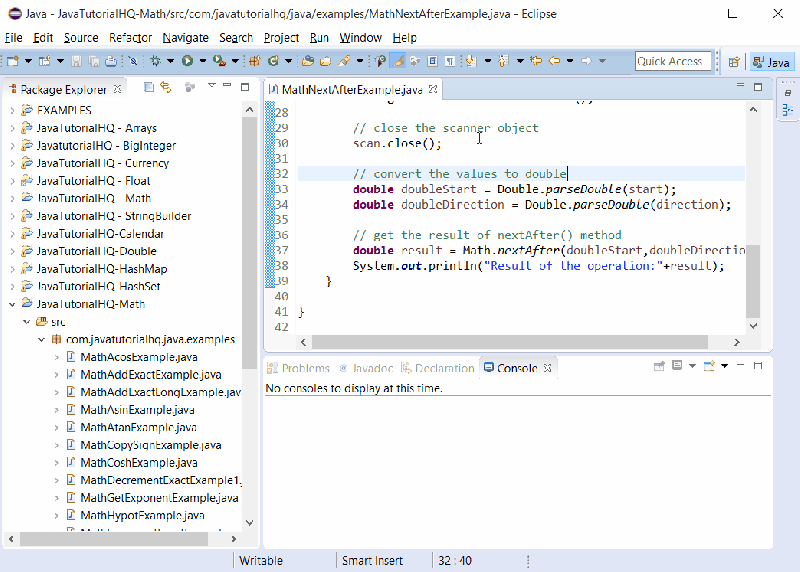Click the Debug bug icon
Screen dimensions: 800x572
click(156, 61)
